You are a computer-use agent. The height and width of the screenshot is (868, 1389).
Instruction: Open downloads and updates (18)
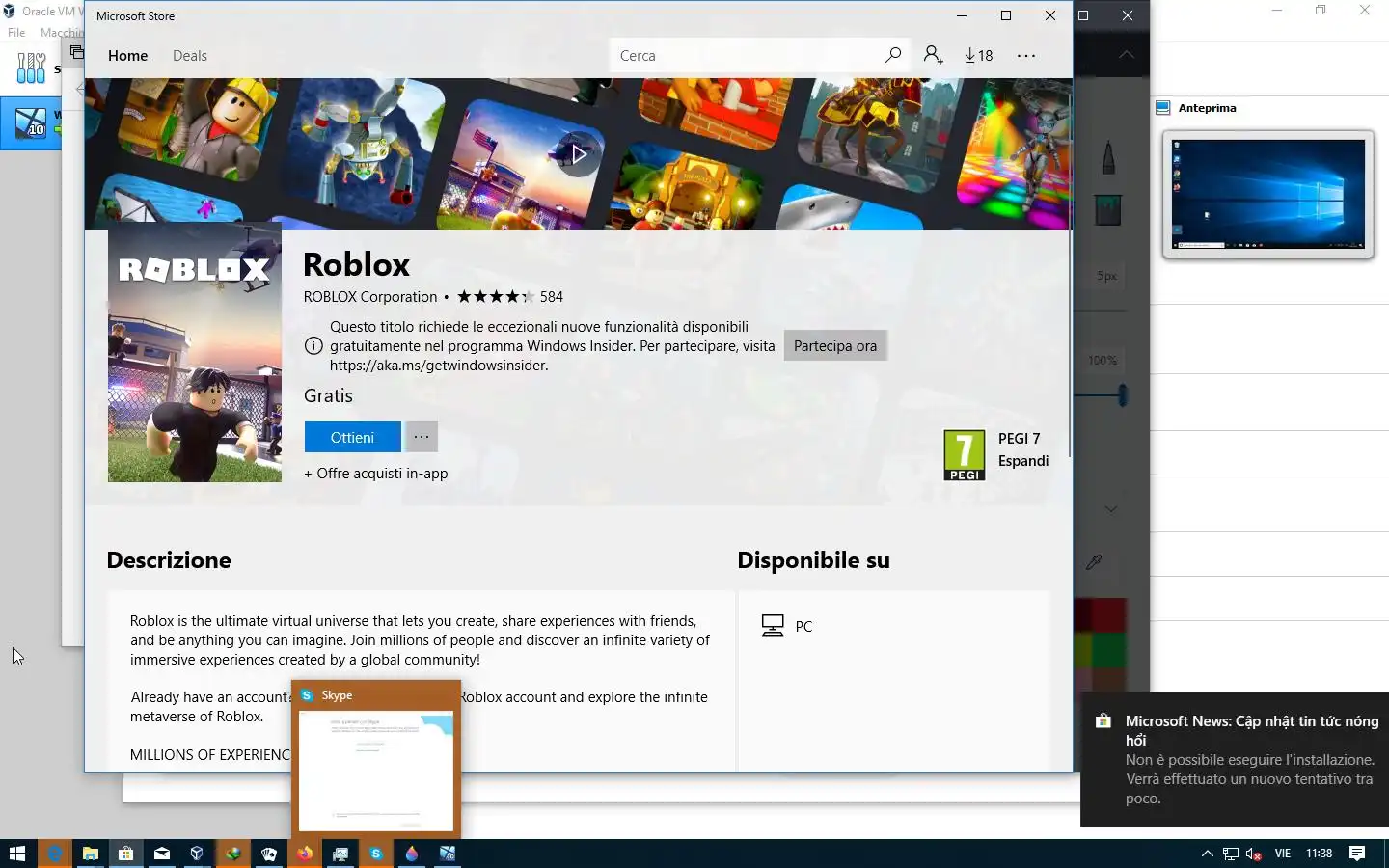pos(978,56)
